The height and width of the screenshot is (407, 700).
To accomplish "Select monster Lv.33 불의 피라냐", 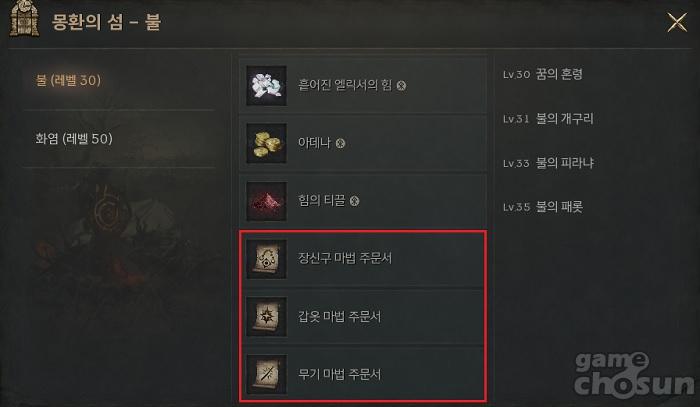I will click(x=548, y=163).
